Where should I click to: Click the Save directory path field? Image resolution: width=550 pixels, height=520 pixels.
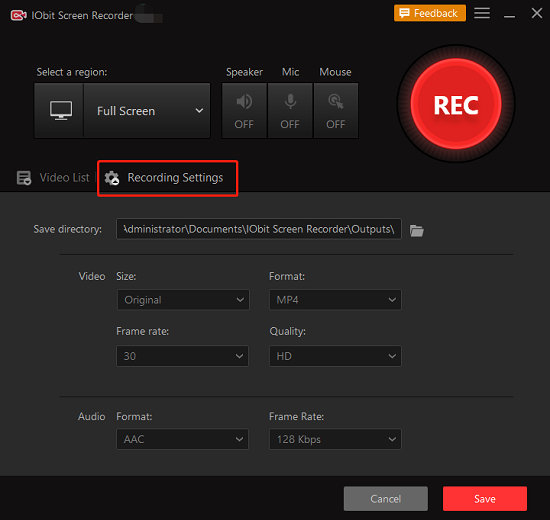(x=259, y=229)
